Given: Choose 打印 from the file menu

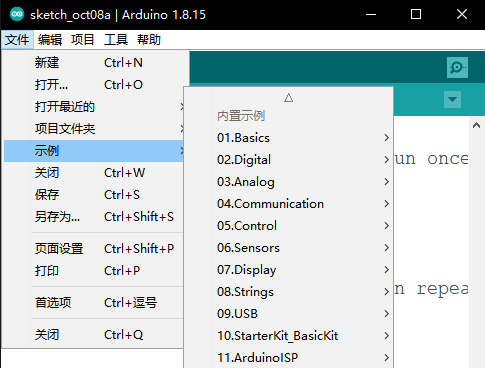Looking at the screenshot, I should [x=94, y=271].
